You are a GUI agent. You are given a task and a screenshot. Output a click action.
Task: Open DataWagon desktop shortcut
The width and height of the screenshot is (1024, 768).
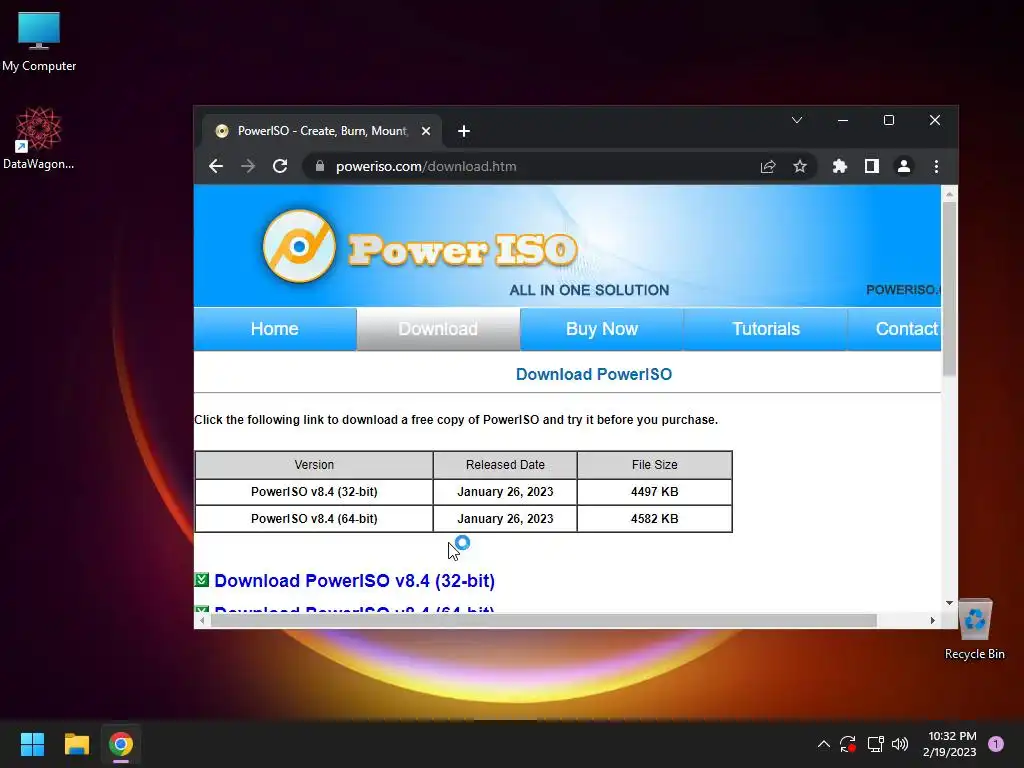coord(39,138)
